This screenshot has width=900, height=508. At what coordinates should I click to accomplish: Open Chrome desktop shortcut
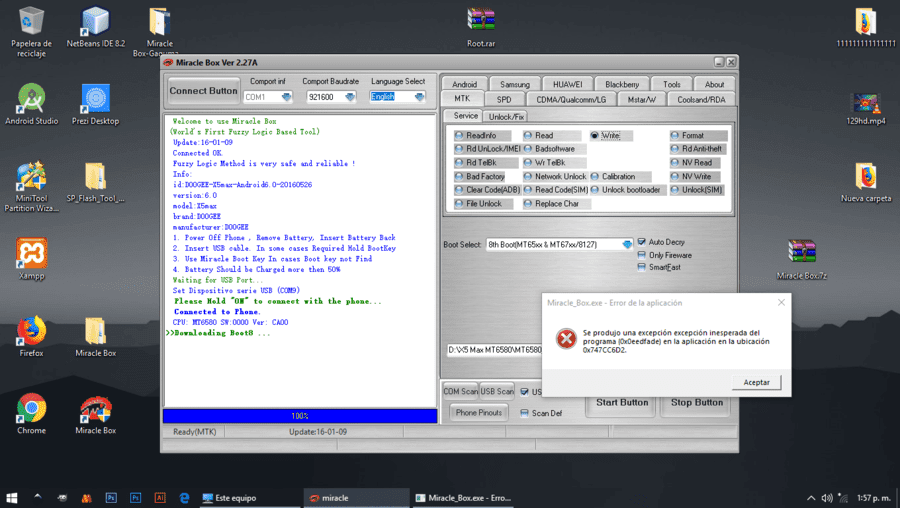point(31,414)
